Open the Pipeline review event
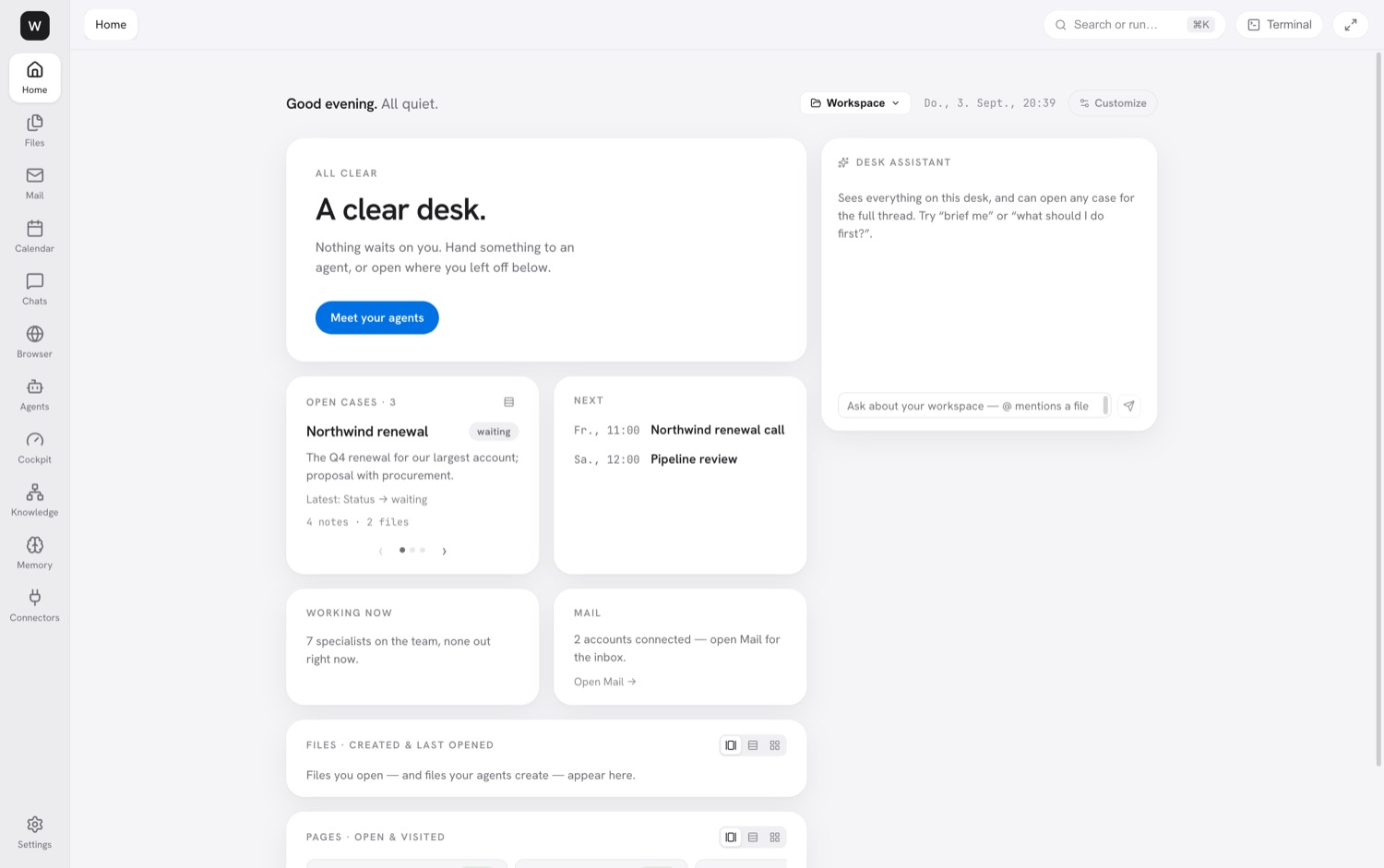1384x868 pixels. (x=655, y=459)
